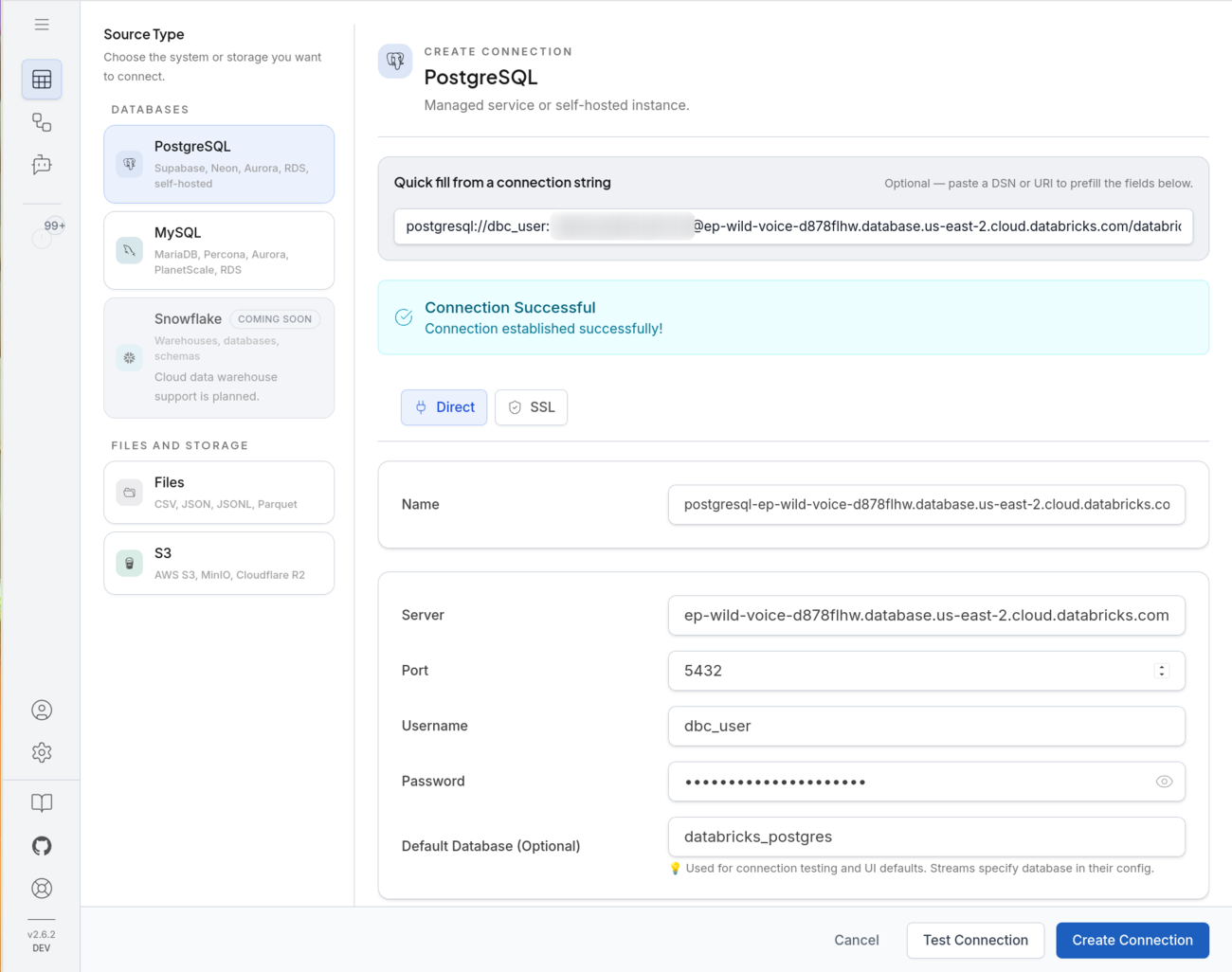Click the 'Optional — paste a DSN' hint
Image resolution: width=1232 pixels, height=972 pixels.
click(1039, 184)
